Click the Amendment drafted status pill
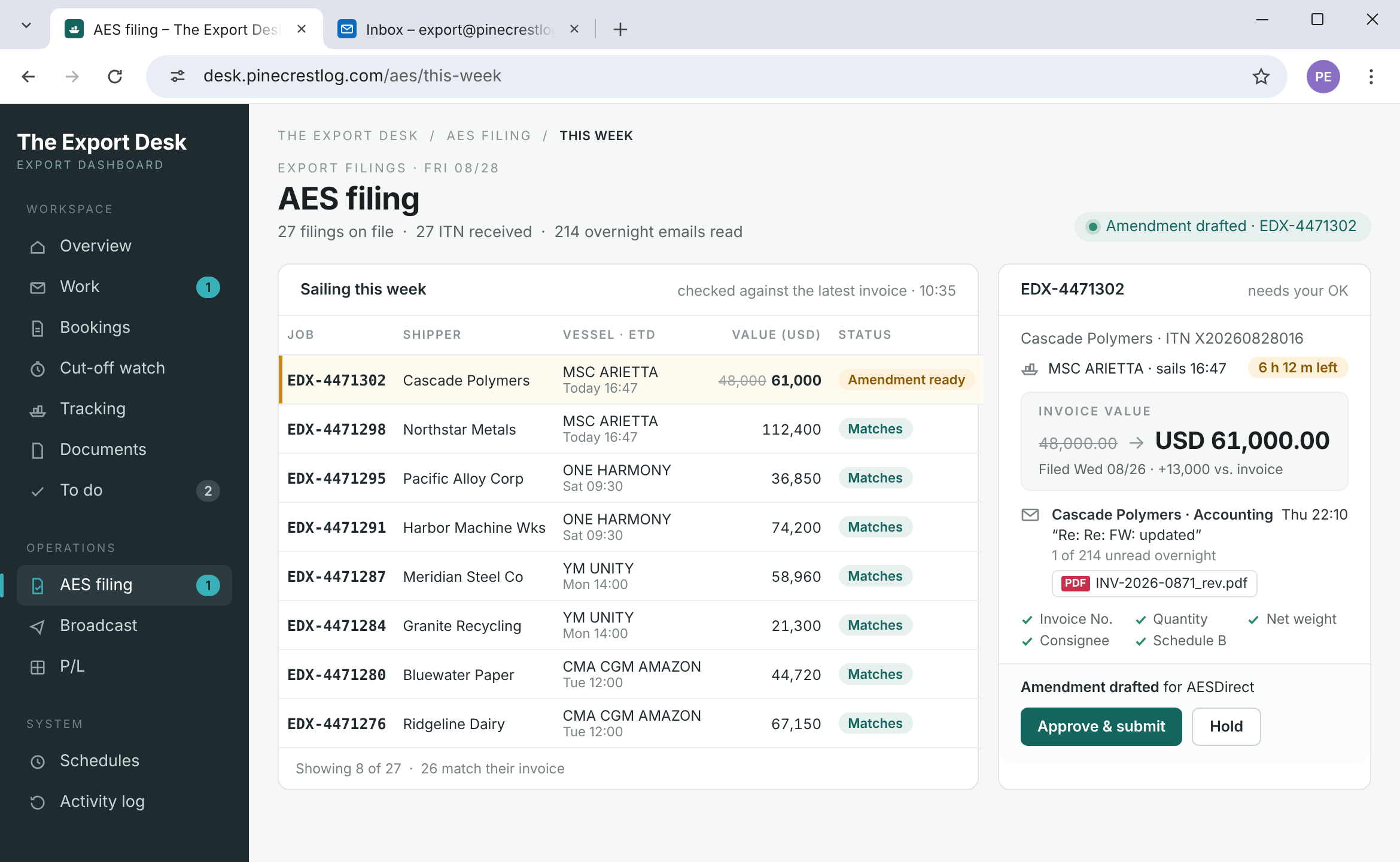The image size is (1400, 862). [x=1222, y=226]
